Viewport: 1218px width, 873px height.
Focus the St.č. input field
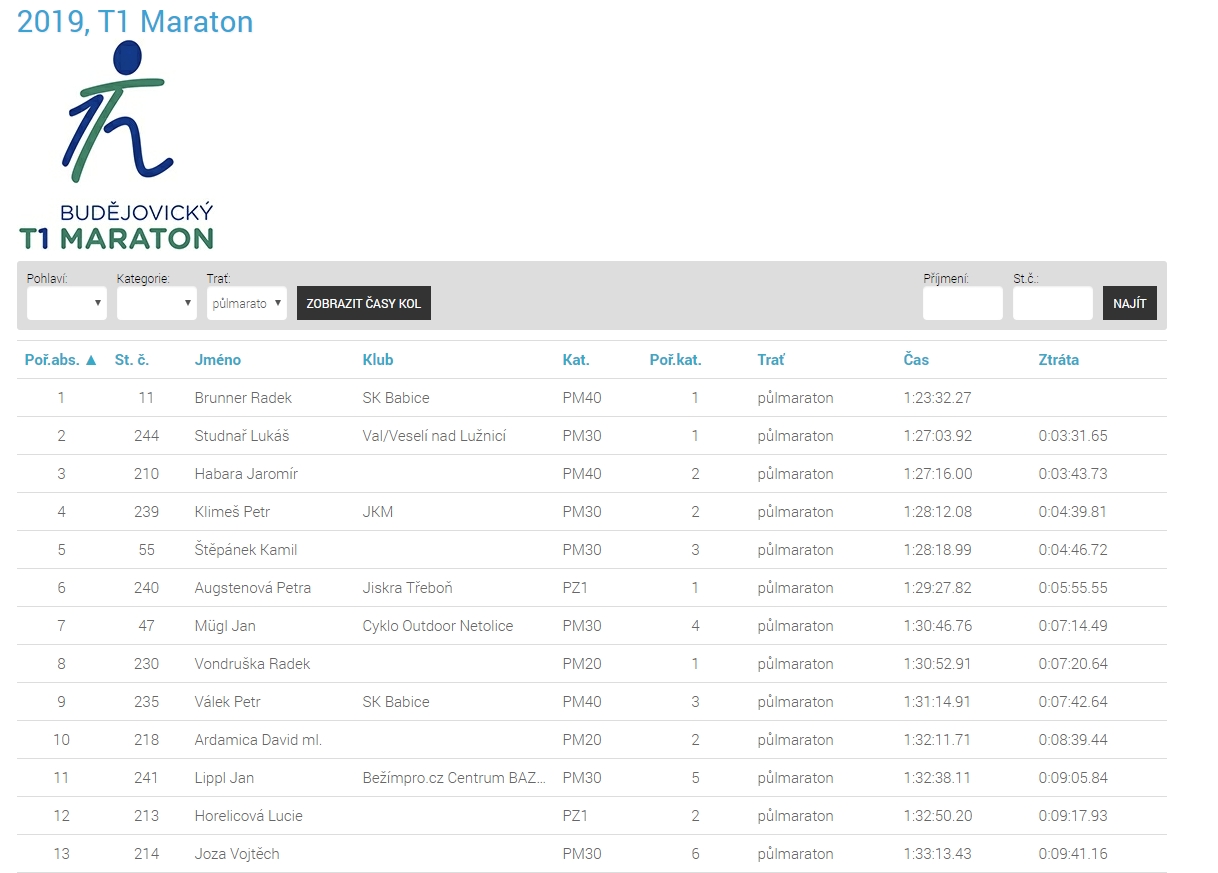[x=1053, y=303]
